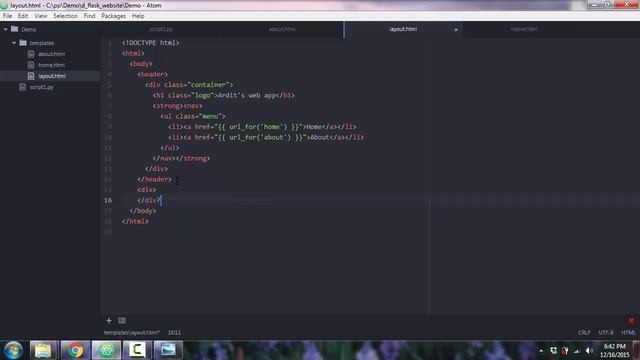Click the url_for('home') list item line

click(x=262, y=127)
